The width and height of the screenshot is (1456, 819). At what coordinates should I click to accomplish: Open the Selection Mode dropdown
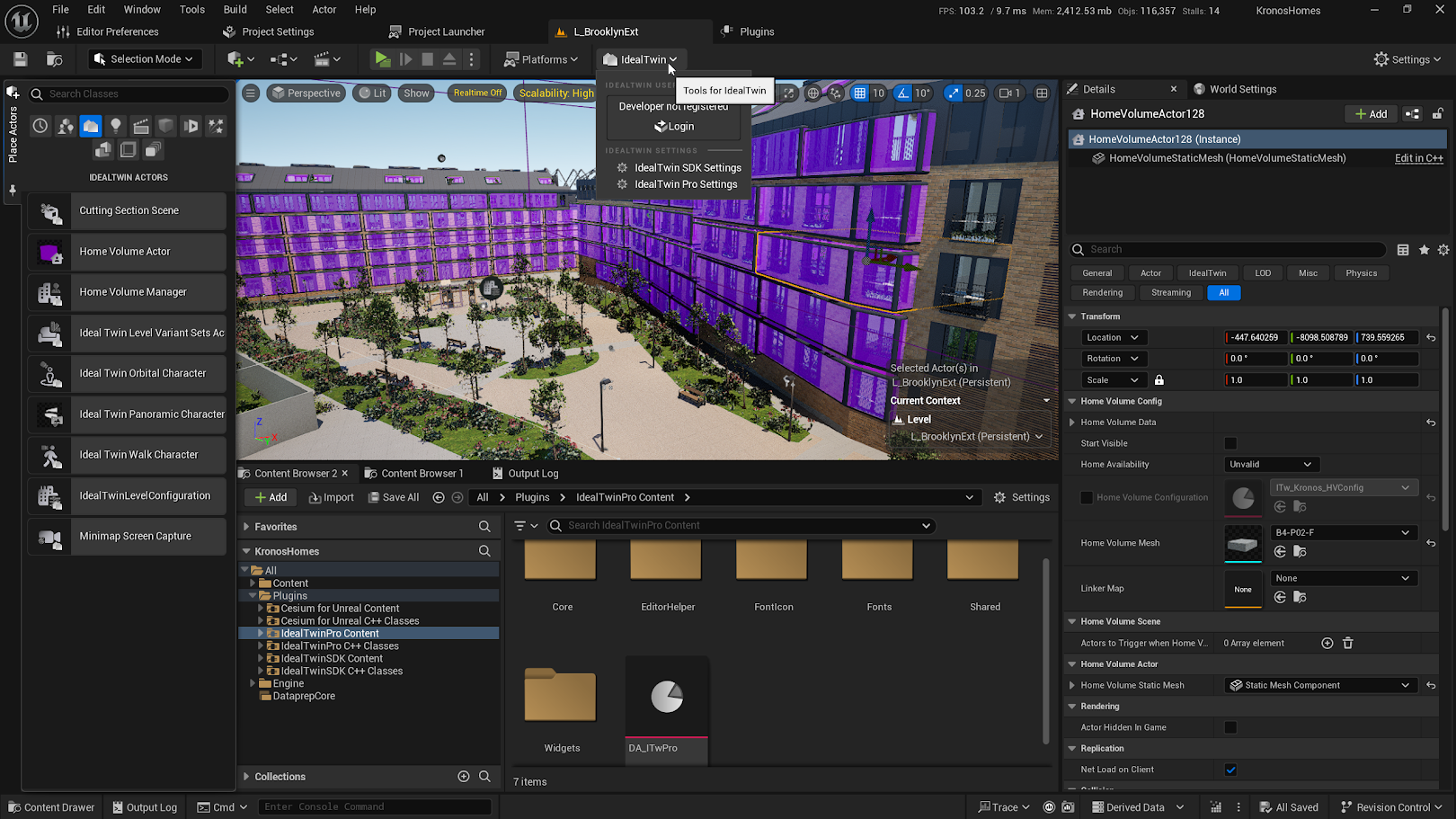144,59
